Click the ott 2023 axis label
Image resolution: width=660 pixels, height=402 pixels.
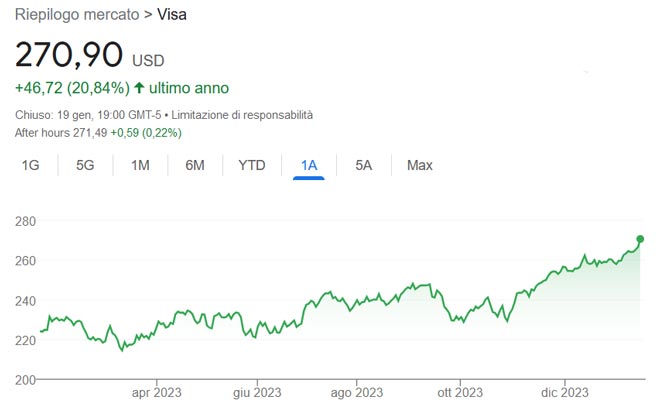458,392
